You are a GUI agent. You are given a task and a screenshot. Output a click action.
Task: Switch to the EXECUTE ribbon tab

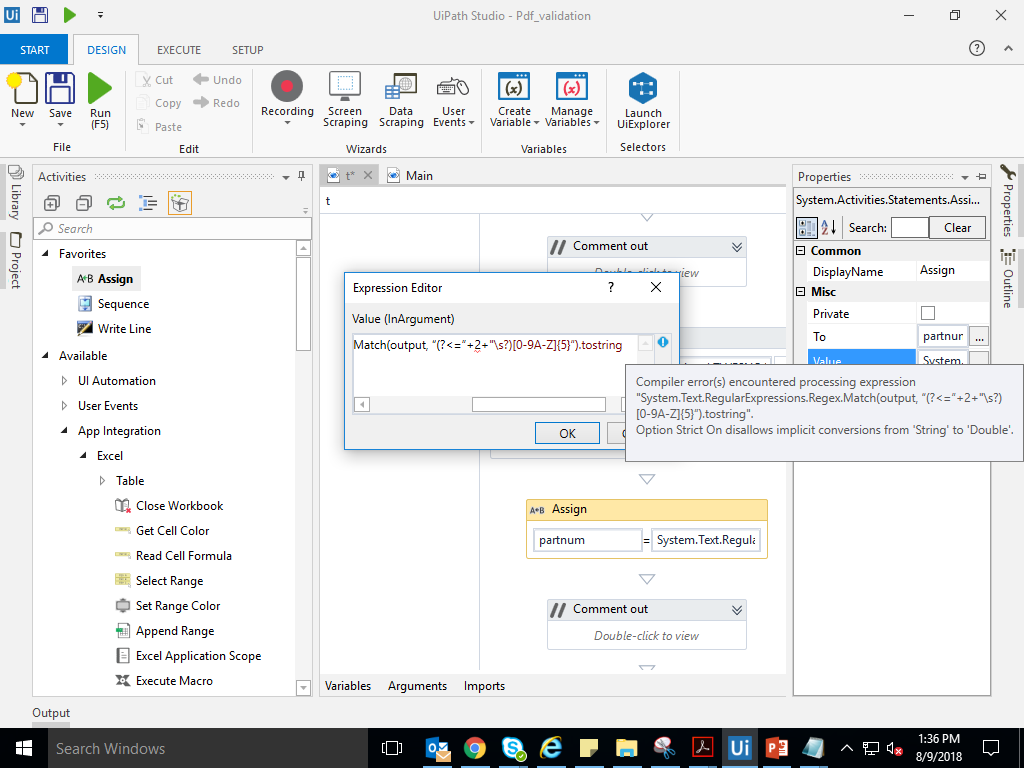(x=179, y=50)
